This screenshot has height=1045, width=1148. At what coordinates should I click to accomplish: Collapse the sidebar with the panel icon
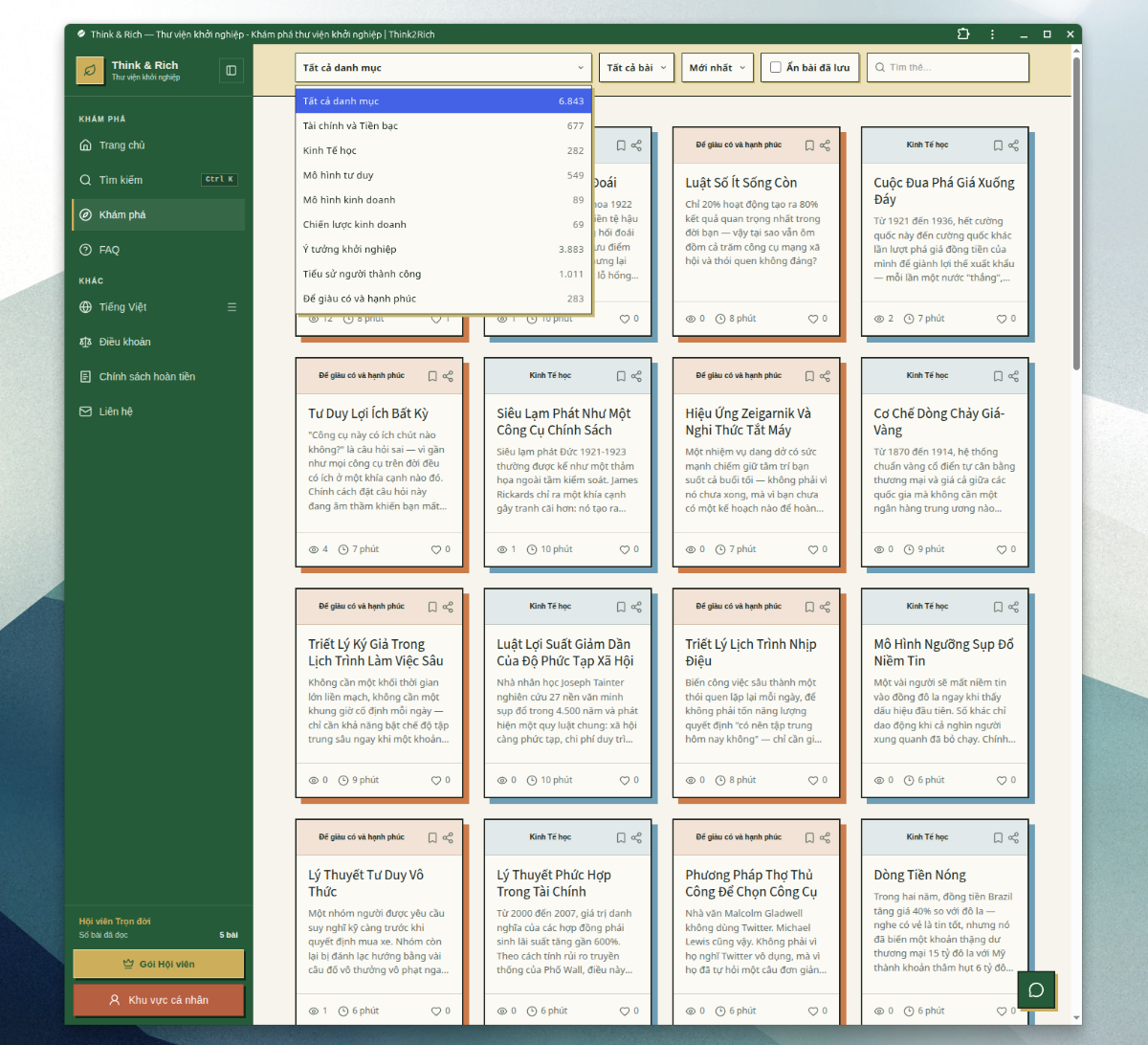pyautogui.click(x=231, y=70)
